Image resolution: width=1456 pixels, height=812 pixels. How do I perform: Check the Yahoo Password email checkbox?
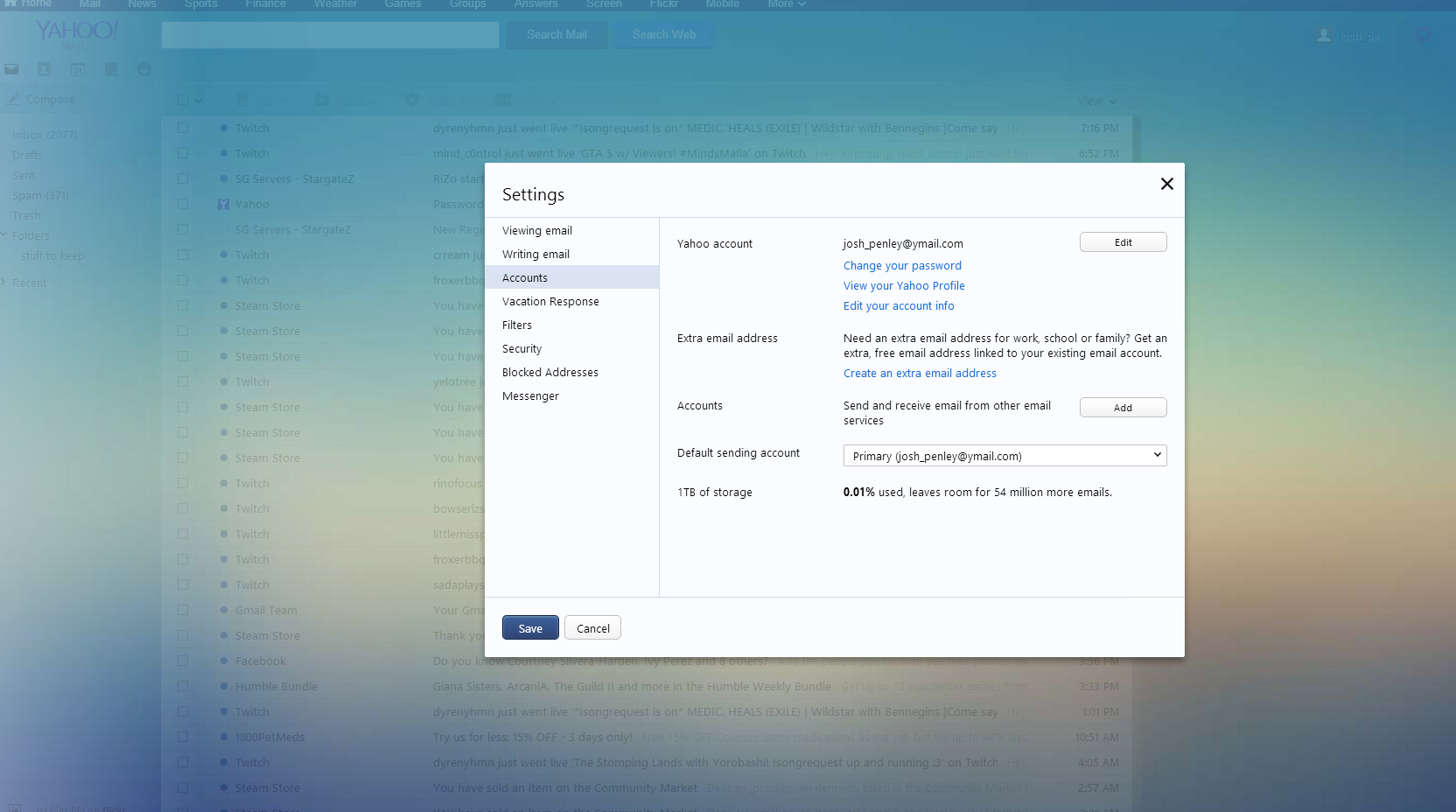point(183,204)
